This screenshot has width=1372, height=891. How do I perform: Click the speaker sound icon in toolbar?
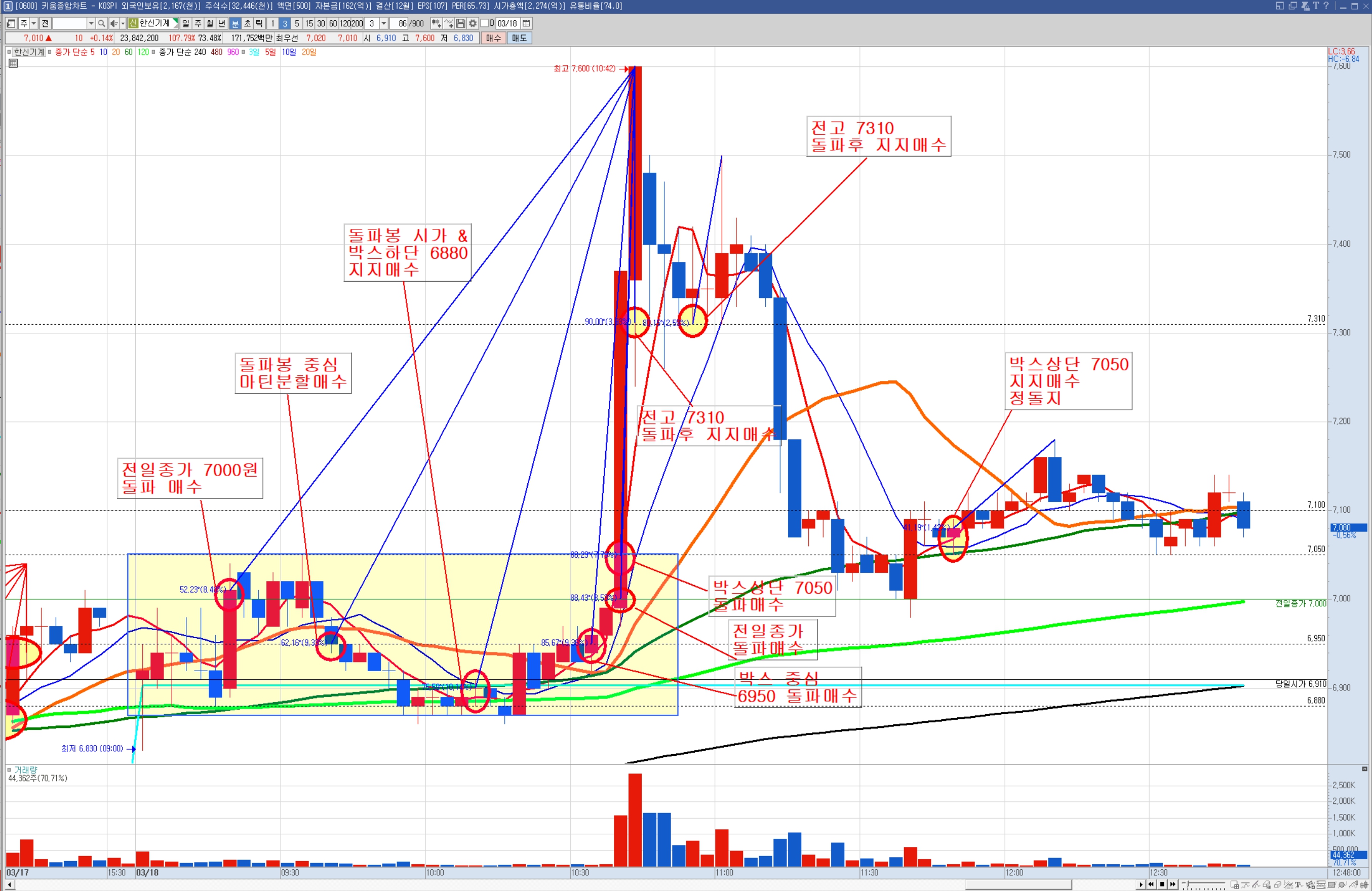point(113,23)
